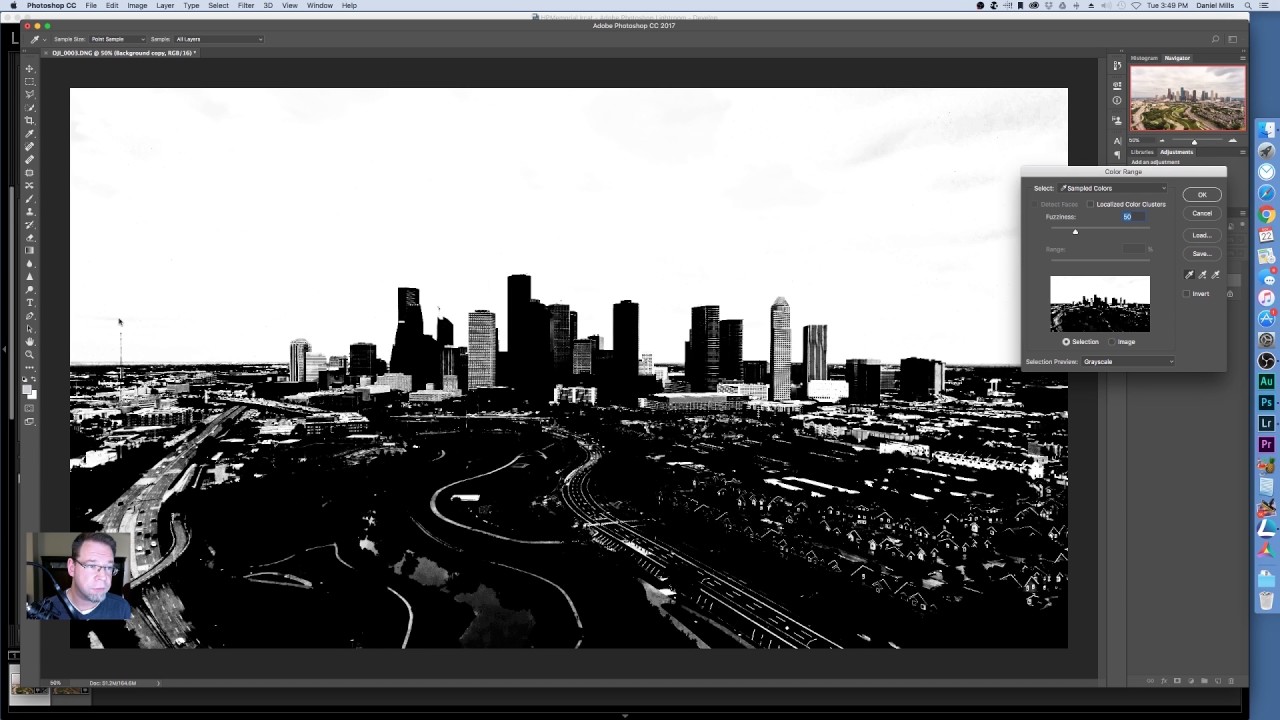Click Cancel in Color Range dialog
Viewport: 1280px width, 720px height.
pyautogui.click(x=1202, y=213)
